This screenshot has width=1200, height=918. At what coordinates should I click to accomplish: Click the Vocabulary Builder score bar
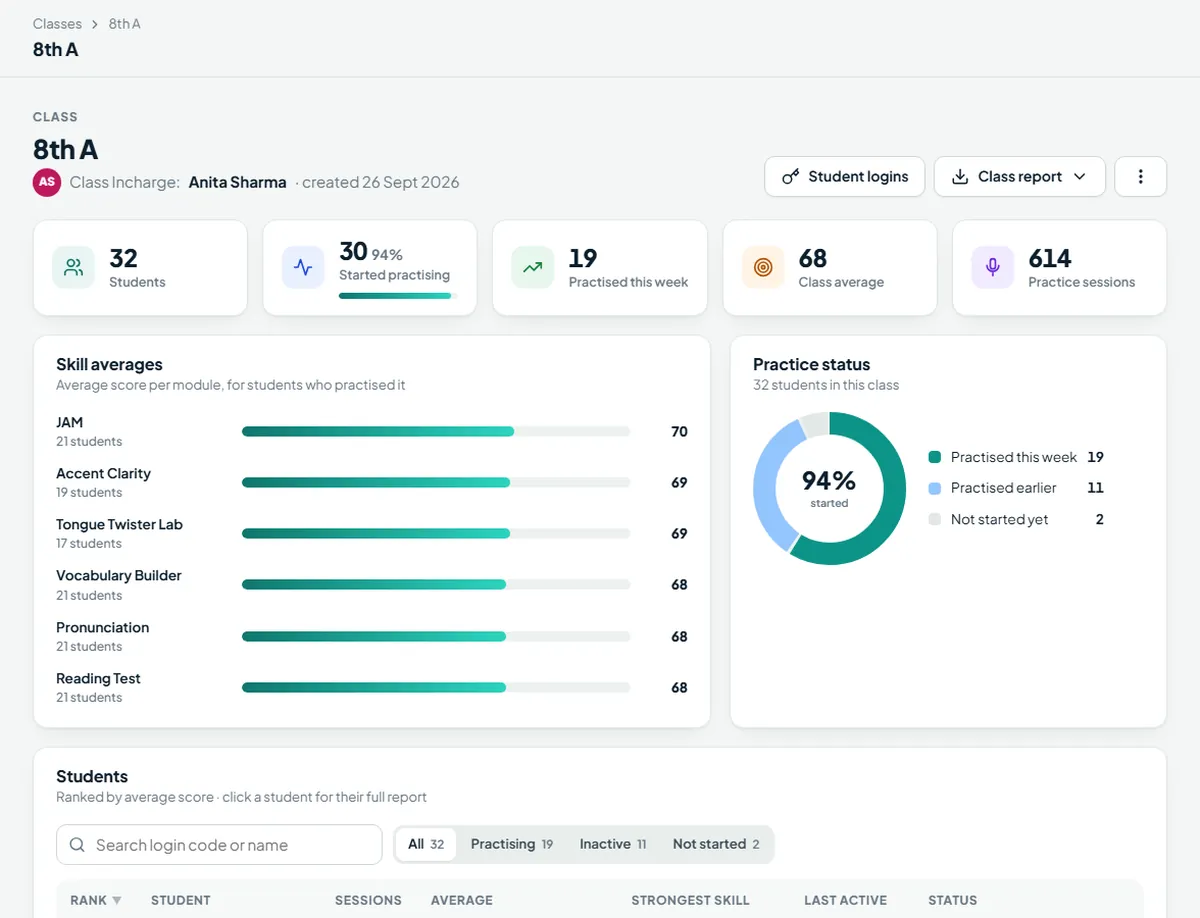[436, 585]
